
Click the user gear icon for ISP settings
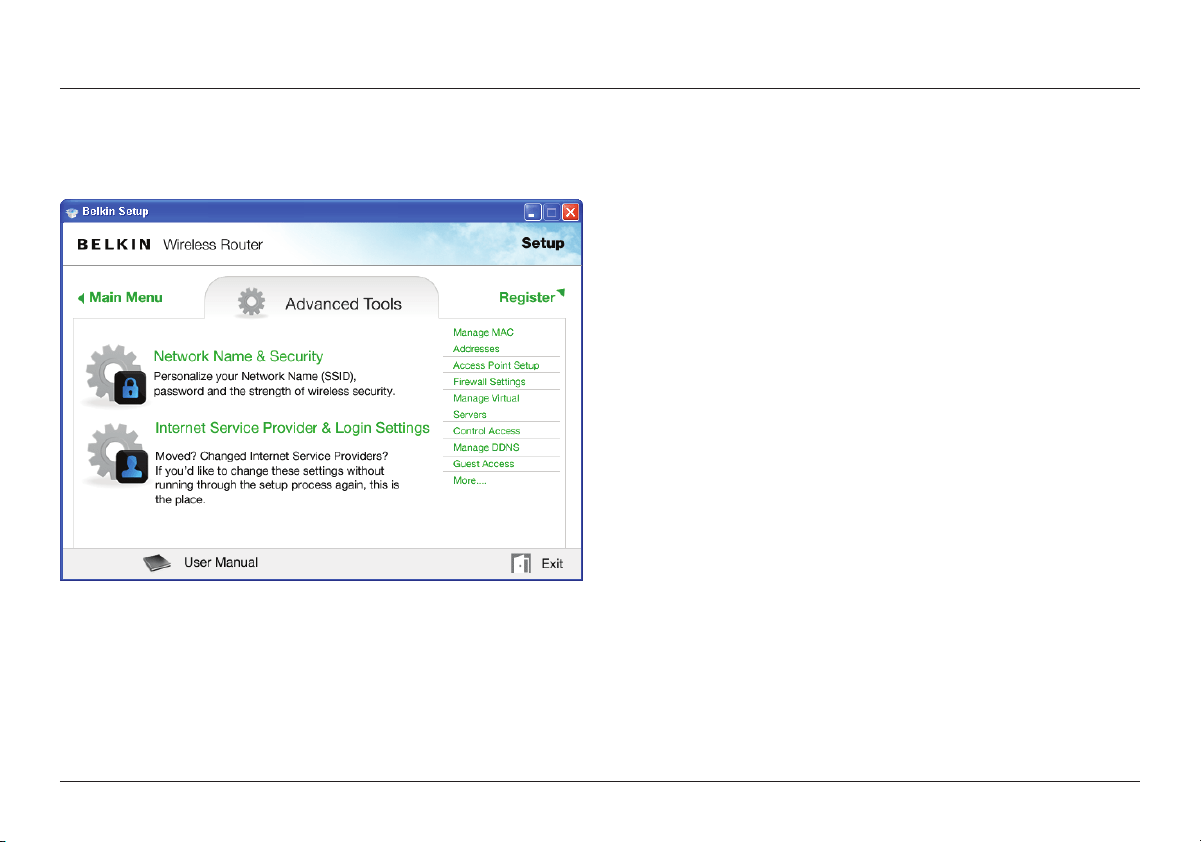pos(115,453)
